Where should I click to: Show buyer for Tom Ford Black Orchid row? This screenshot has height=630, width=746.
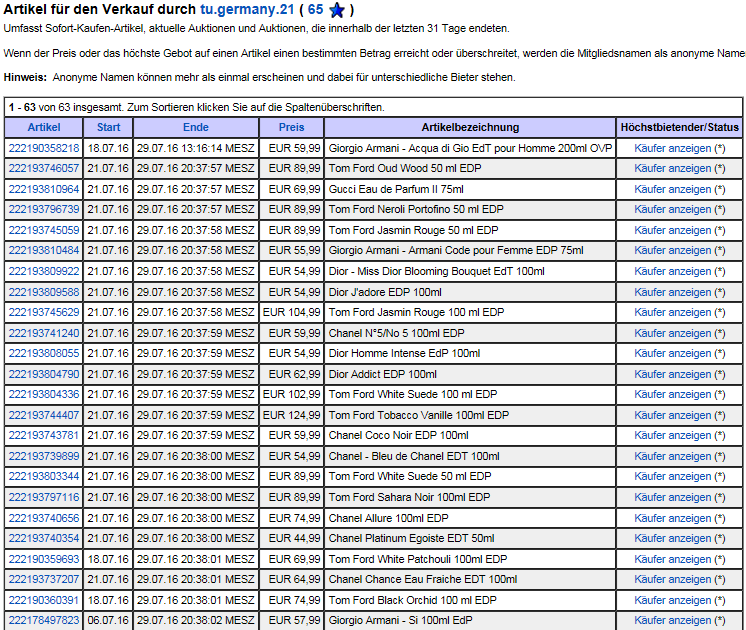(672, 599)
